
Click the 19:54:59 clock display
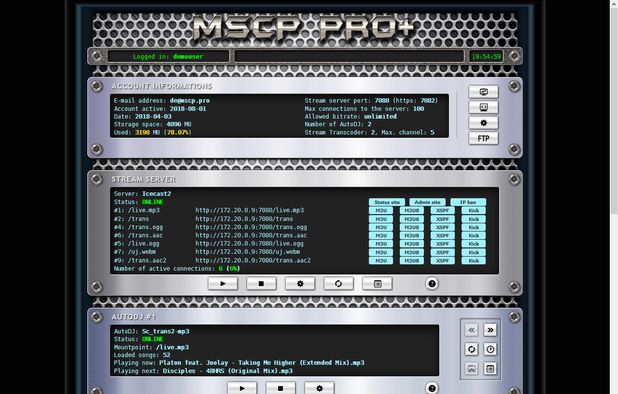click(x=486, y=56)
